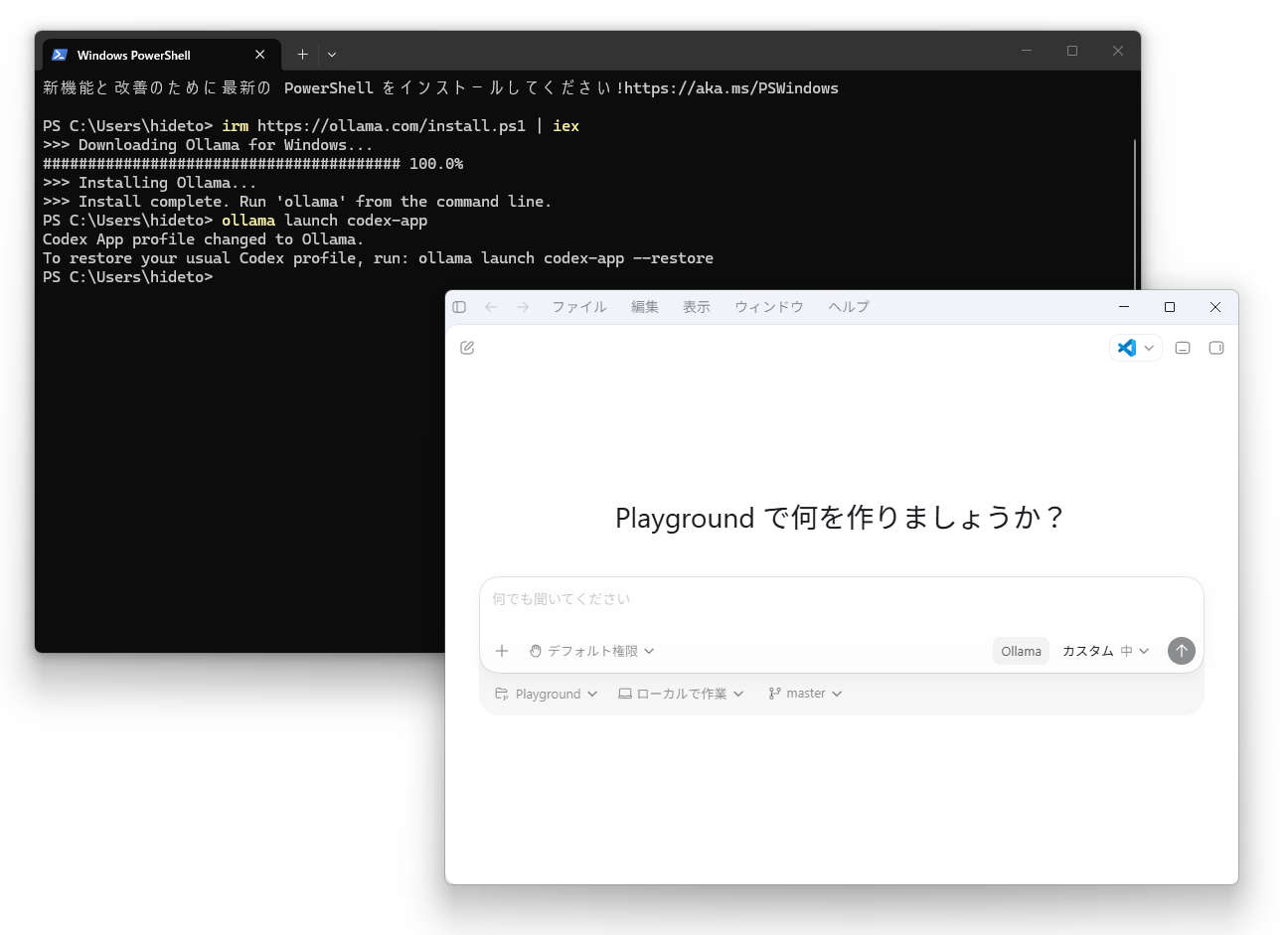Viewport: 1288px width, 935px height.
Task: Add an attachment with the plus icon
Action: [502, 651]
